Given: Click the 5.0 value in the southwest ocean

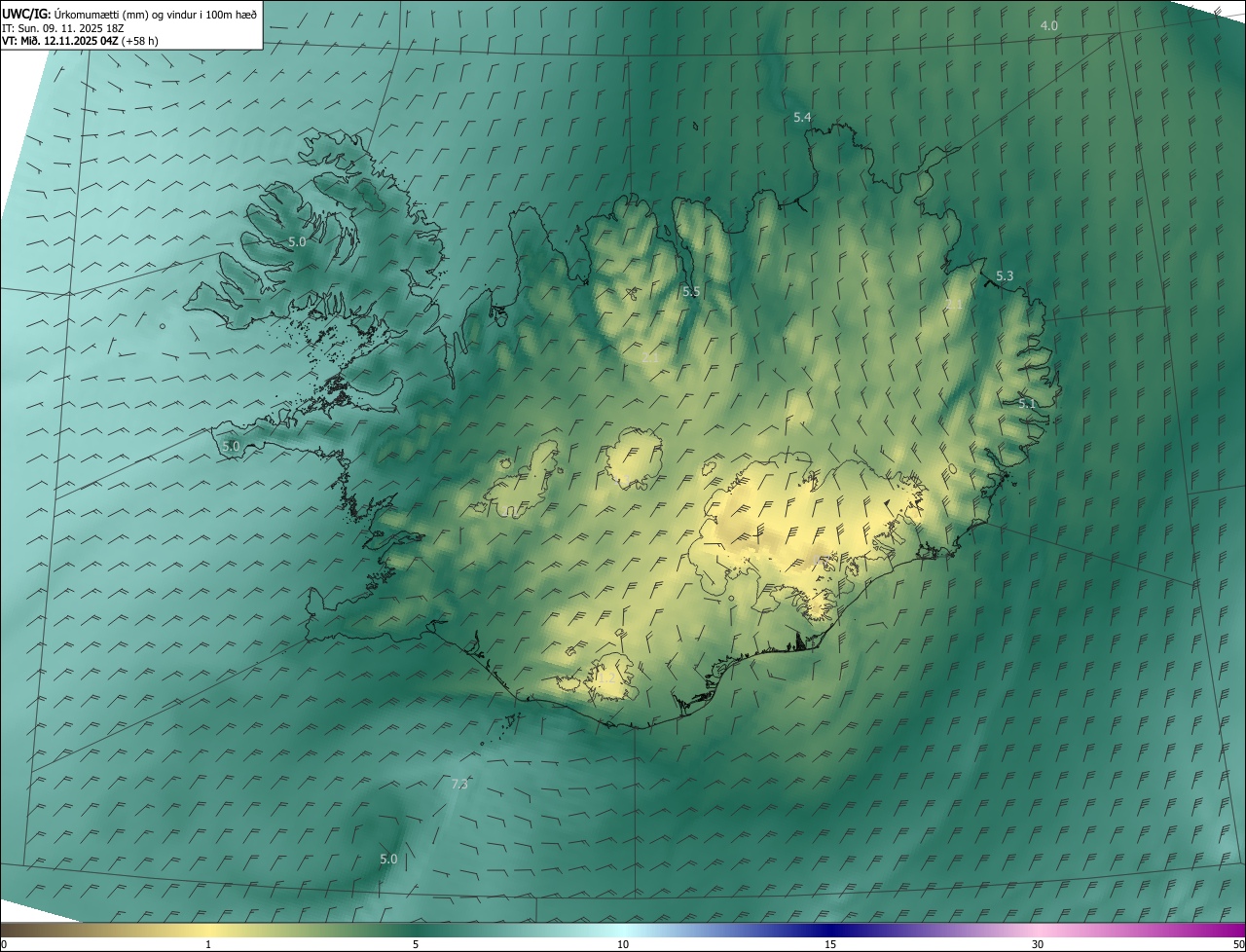Looking at the screenshot, I should tap(388, 859).
